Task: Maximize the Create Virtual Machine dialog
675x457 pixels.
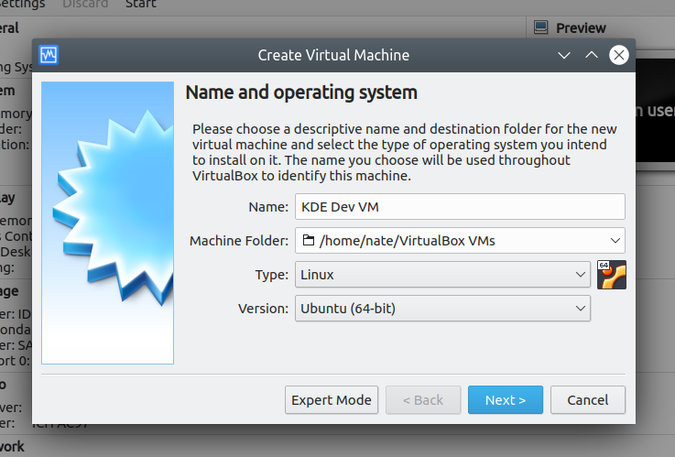Action: (x=591, y=55)
